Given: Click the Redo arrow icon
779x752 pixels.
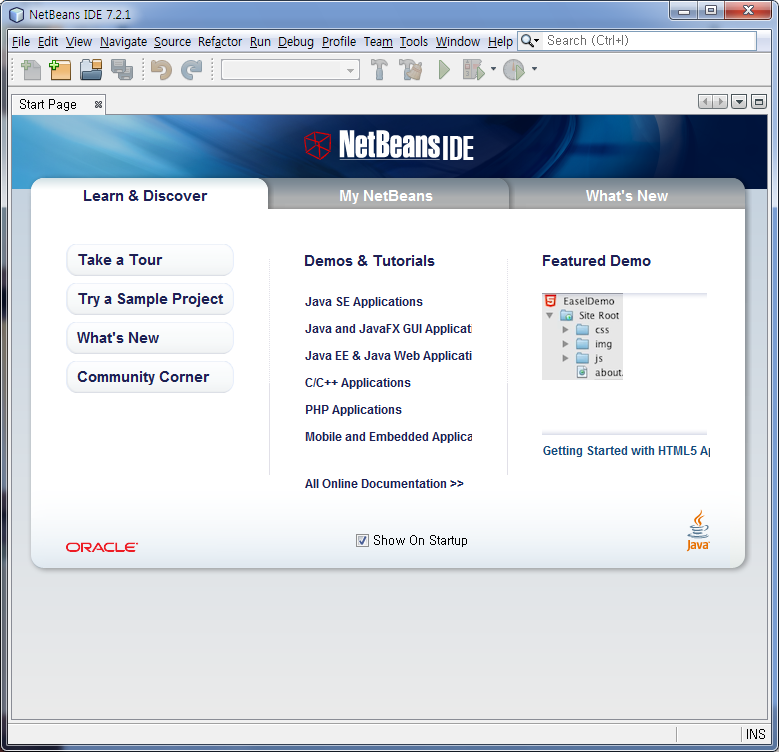Looking at the screenshot, I should pos(191,70).
